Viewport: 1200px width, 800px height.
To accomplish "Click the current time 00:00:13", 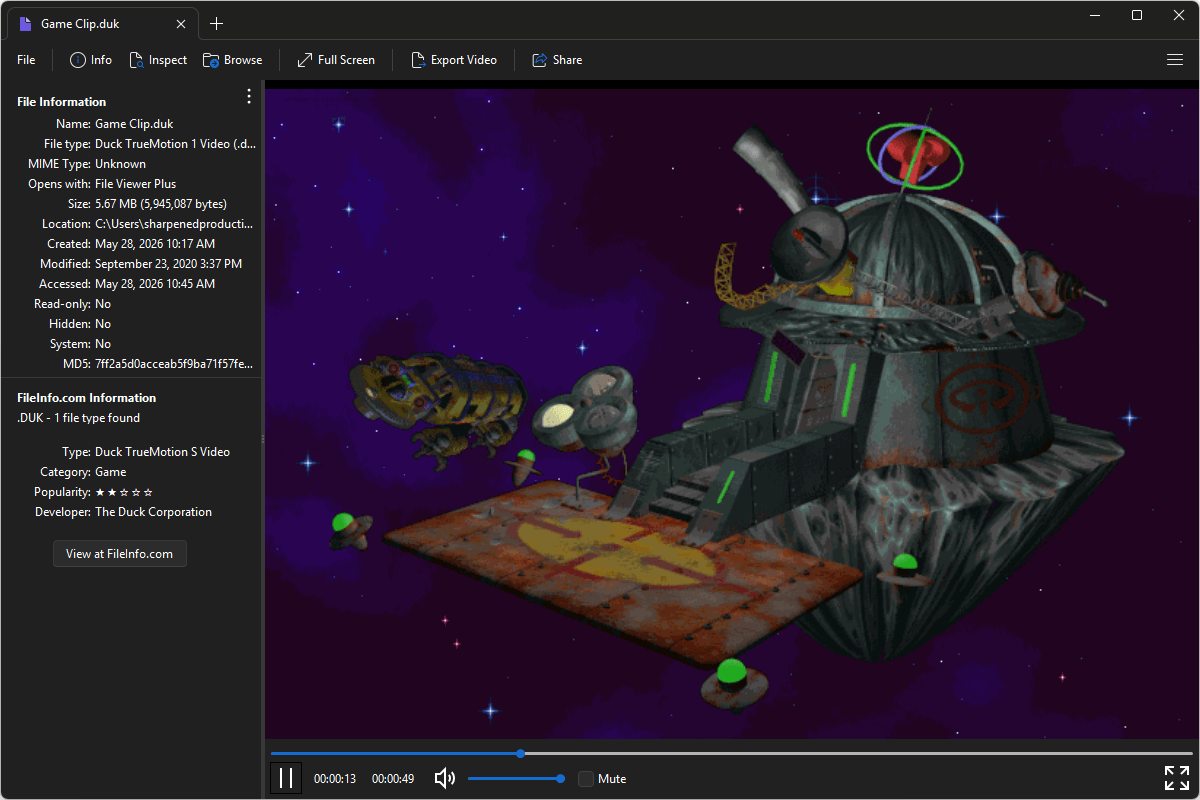I will pyautogui.click(x=335, y=779).
